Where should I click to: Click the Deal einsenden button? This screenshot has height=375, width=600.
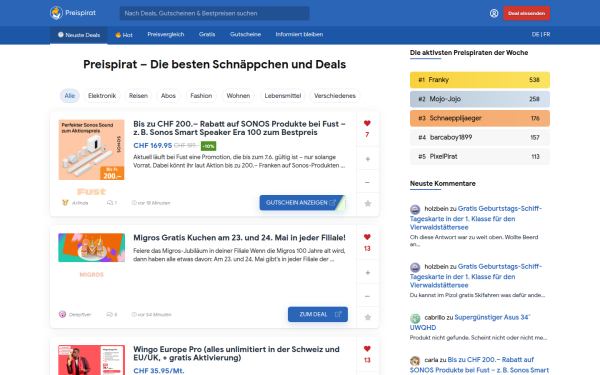tap(527, 13)
